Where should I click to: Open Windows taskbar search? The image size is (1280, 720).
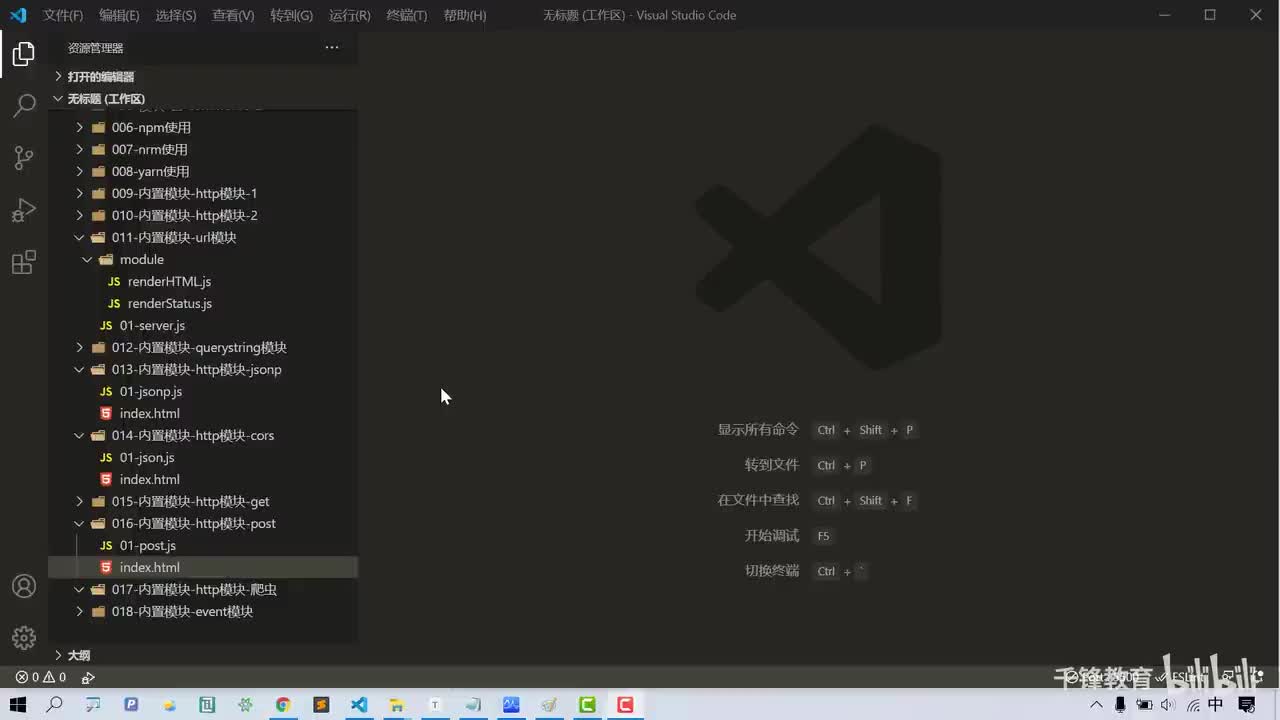55,705
